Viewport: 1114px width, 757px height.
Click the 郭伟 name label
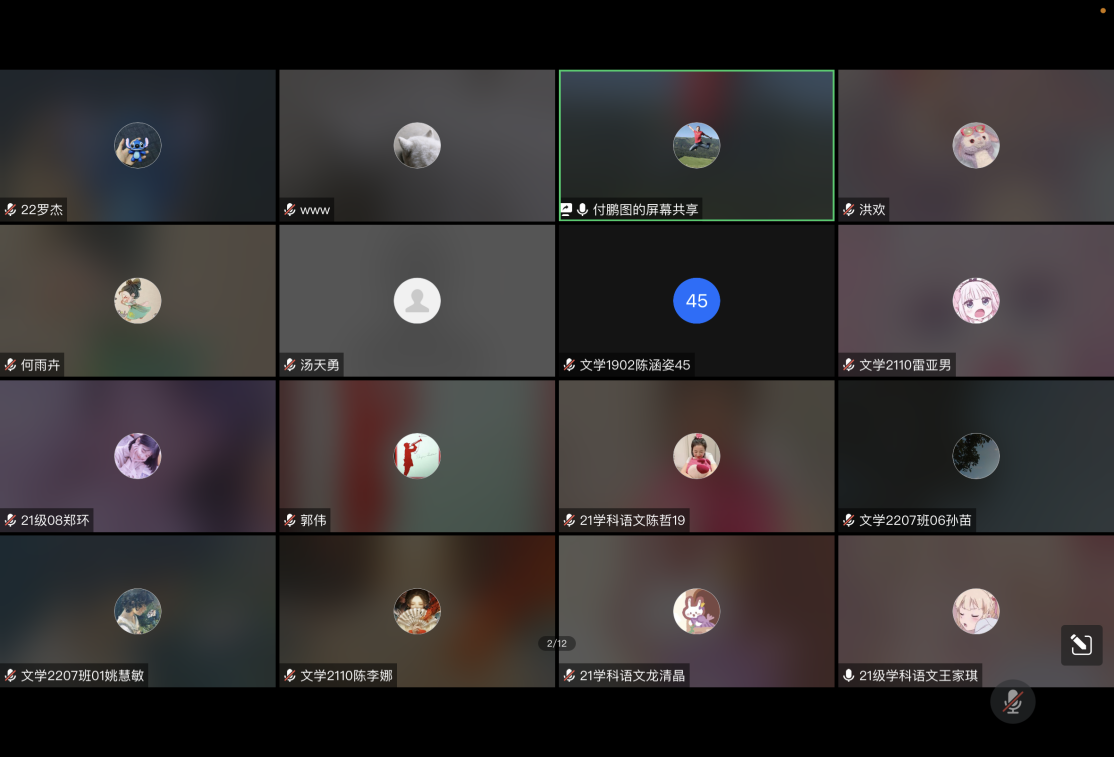click(313, 520)
